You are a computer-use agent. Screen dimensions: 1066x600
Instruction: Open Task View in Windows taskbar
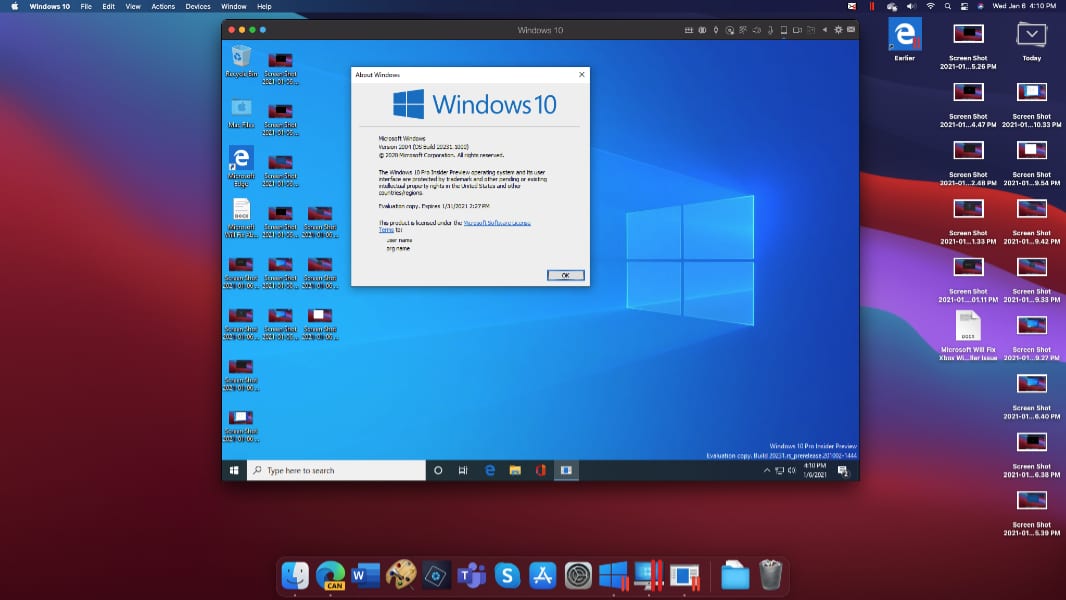463,470
